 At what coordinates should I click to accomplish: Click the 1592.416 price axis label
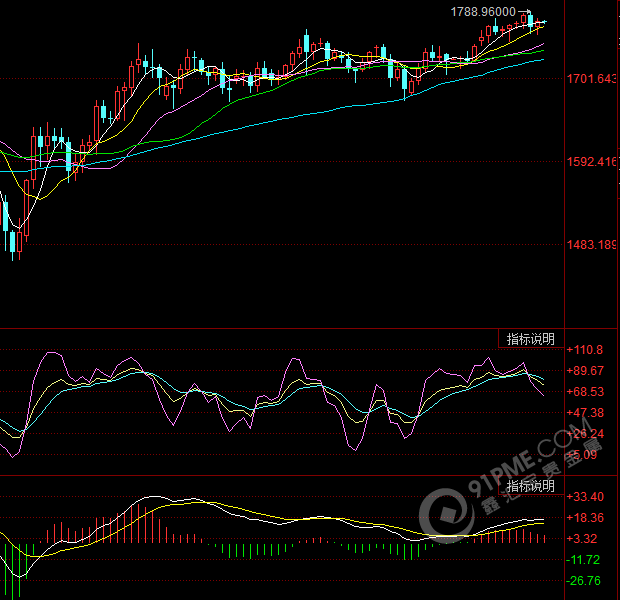point(590,161)
